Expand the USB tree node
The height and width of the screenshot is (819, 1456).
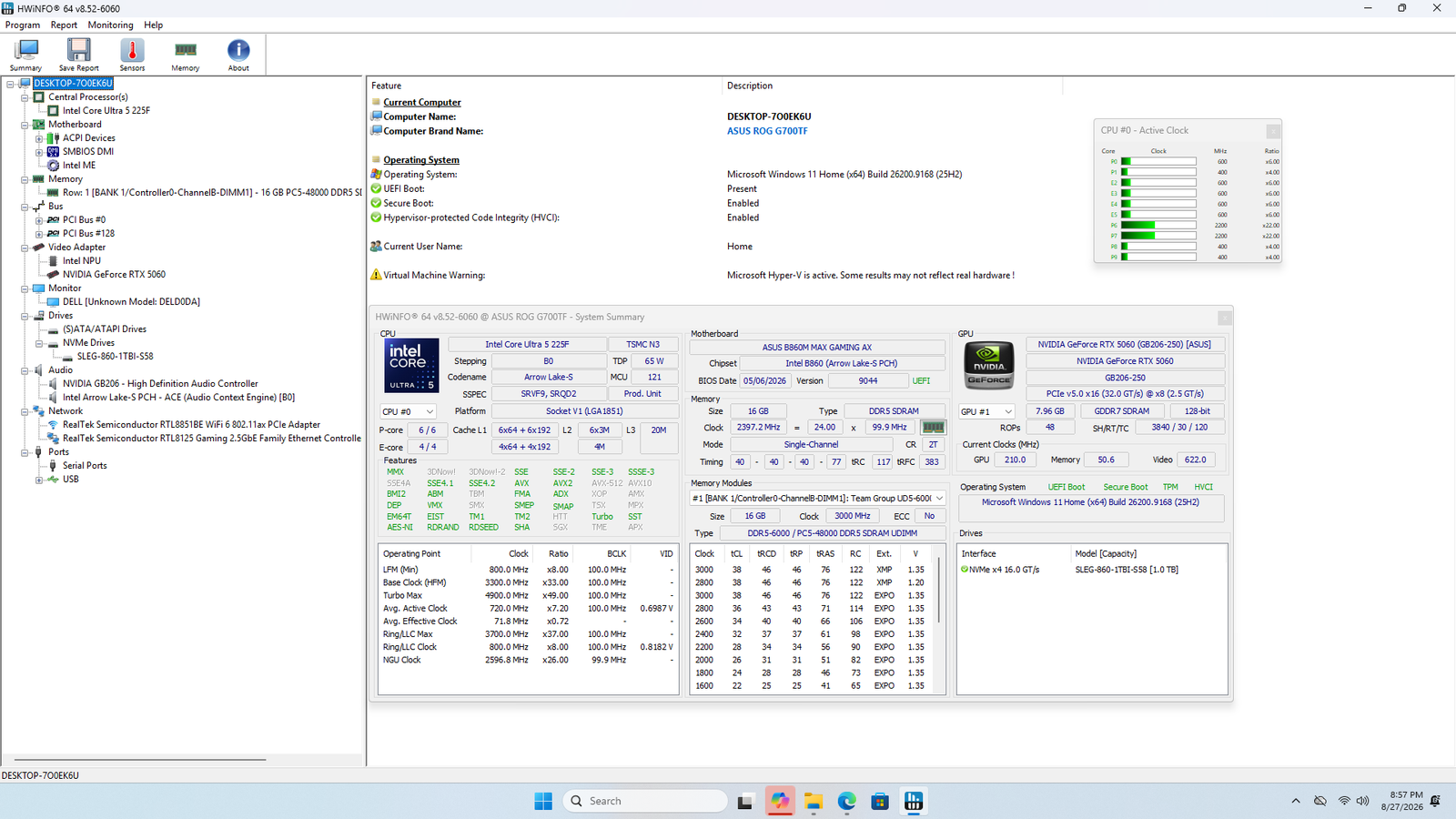[x=39, y=480]
